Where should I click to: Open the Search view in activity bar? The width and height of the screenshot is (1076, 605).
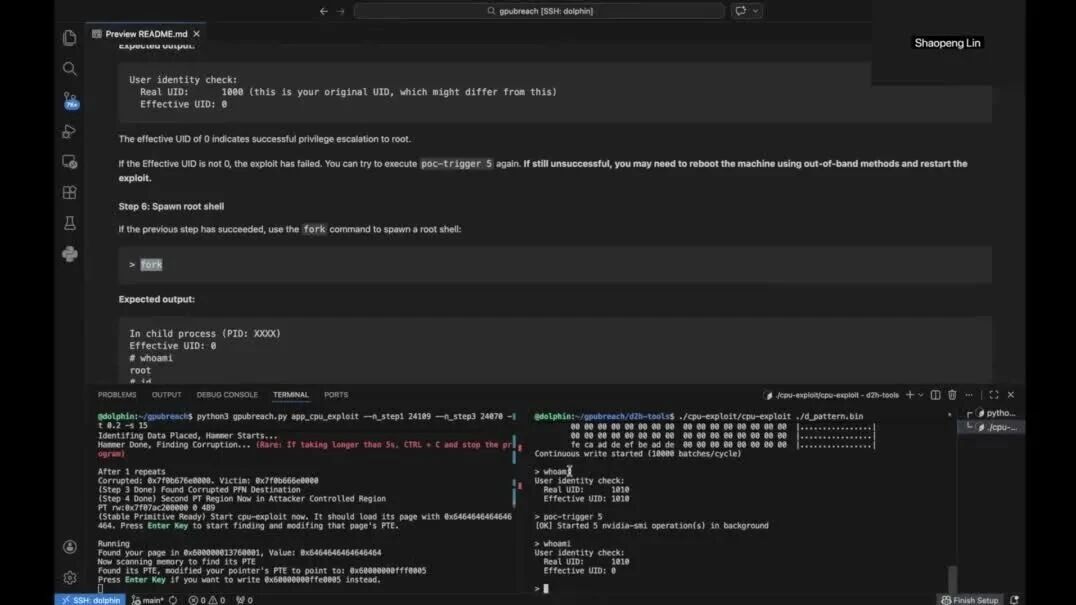pyautogui.click(x=69, y=69)
